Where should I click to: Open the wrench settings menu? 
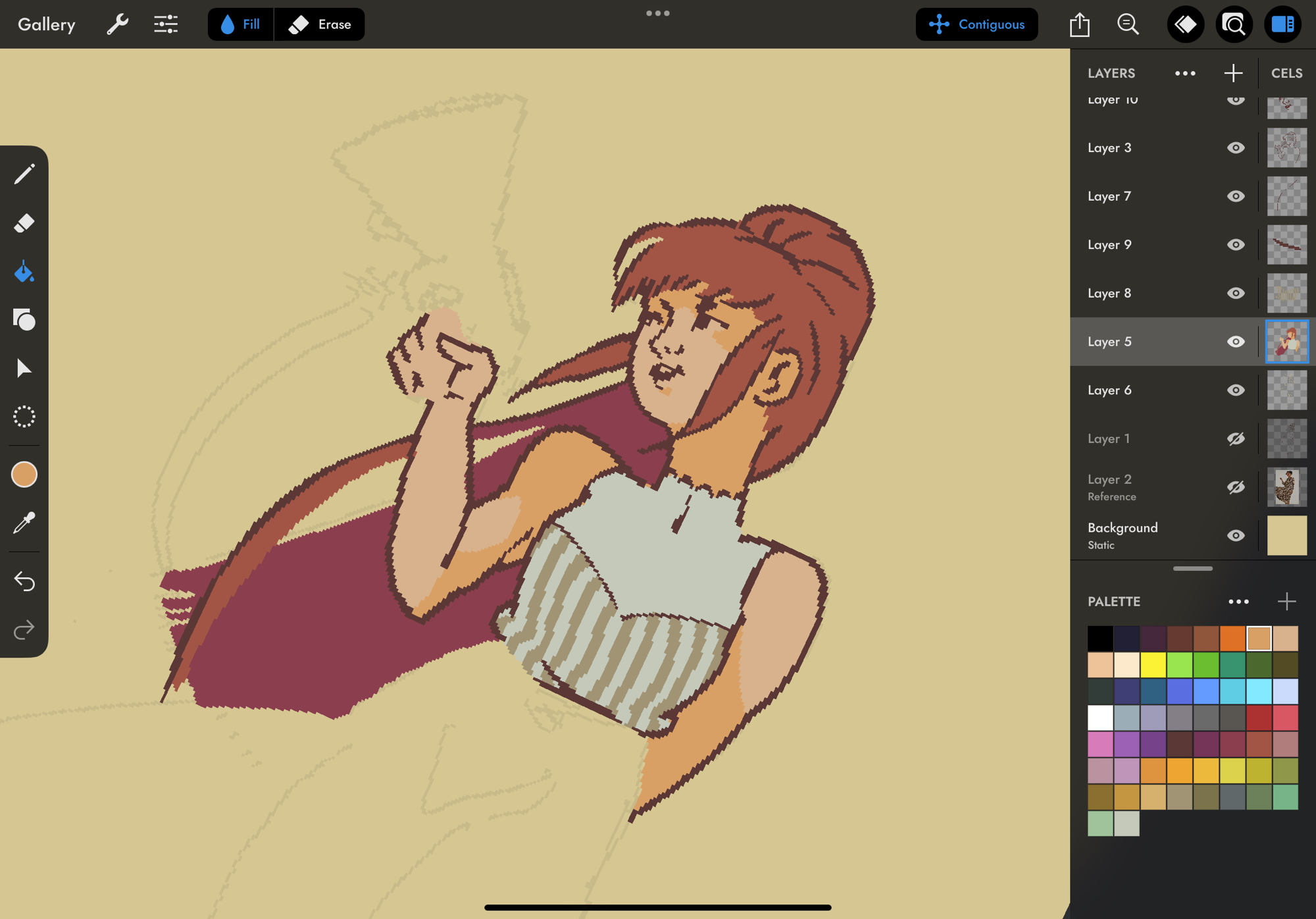coord(117,24)
